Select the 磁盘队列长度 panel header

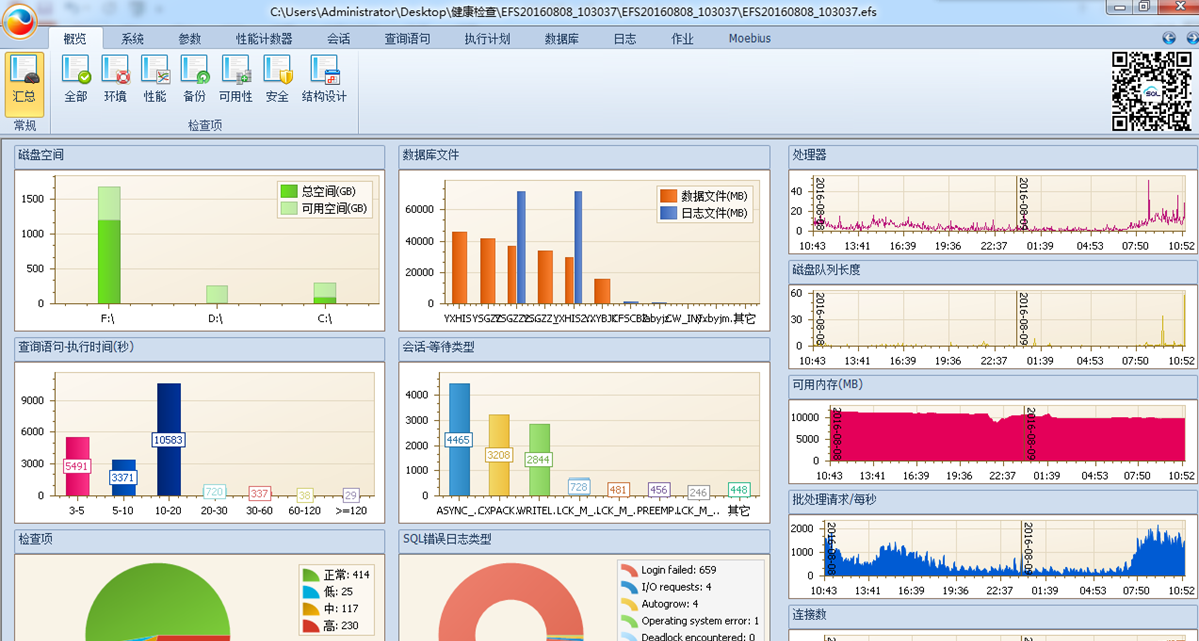[x=993, y=271]
